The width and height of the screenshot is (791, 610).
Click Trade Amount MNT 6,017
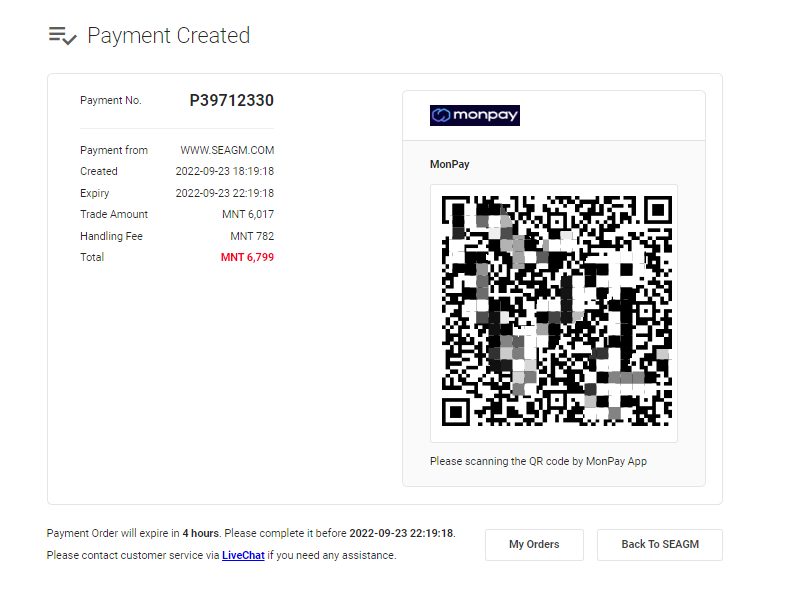[x=248, y=214]
